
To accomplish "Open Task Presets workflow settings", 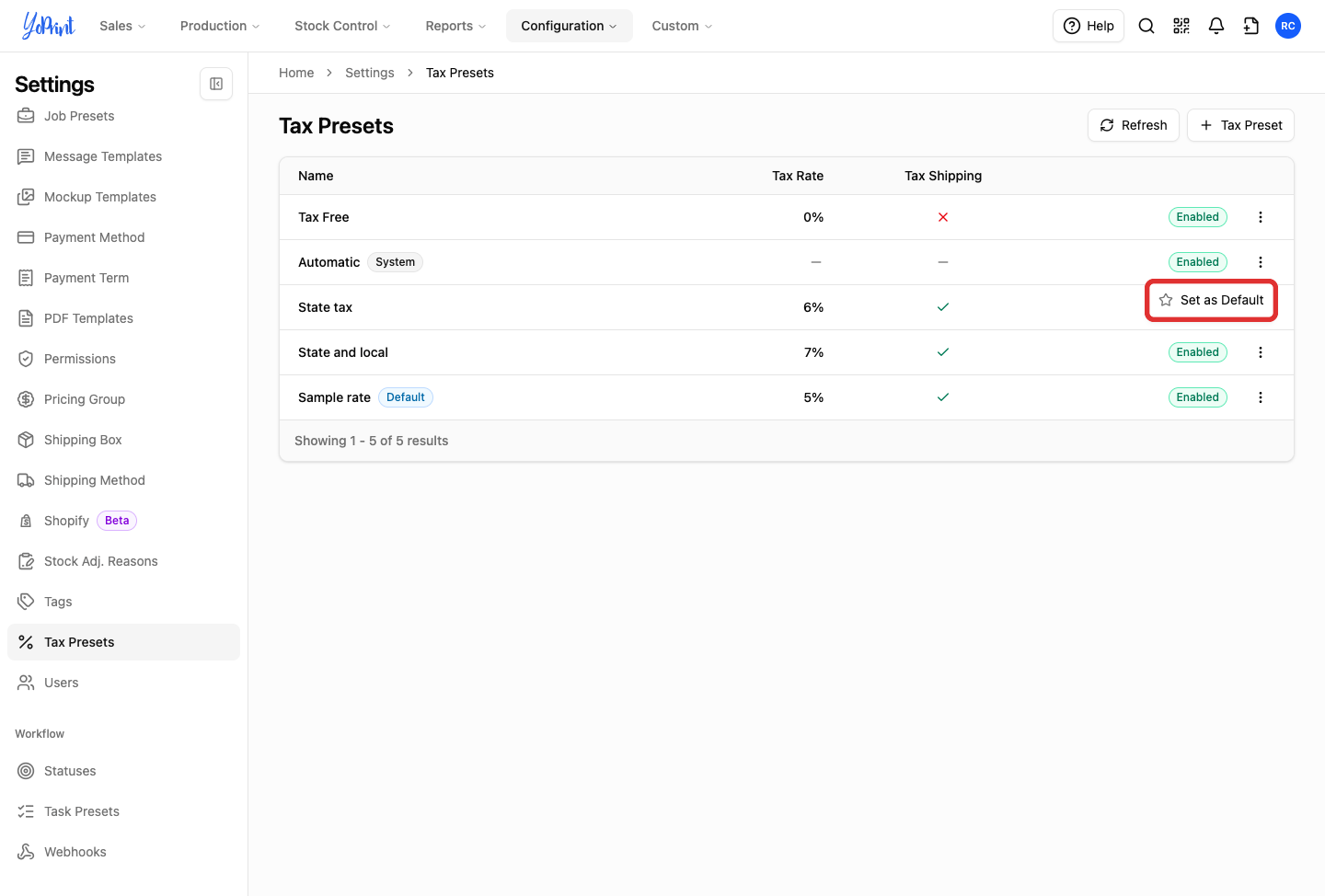I will [123, 811].
